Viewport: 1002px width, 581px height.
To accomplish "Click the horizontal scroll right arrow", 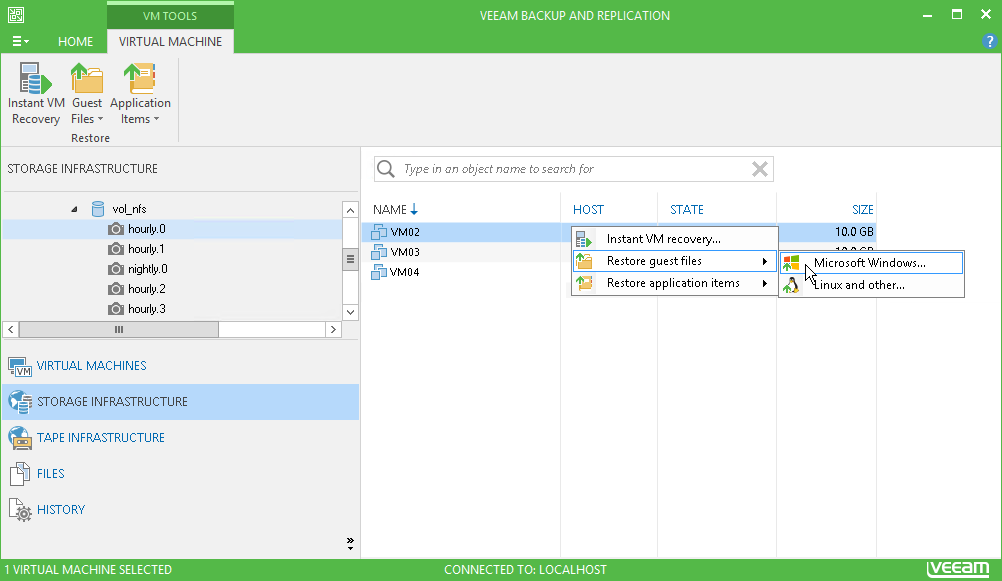I will (333, 329).
